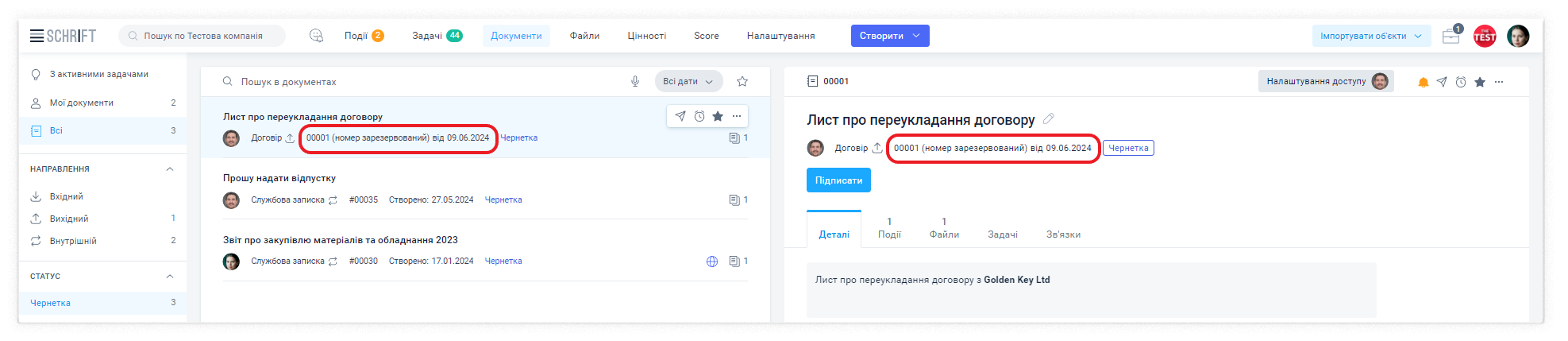Open the chat smiley icon in the top bar
Image resolution: width=1568 pixels, height=341 pixels.
tap(316, 36)
